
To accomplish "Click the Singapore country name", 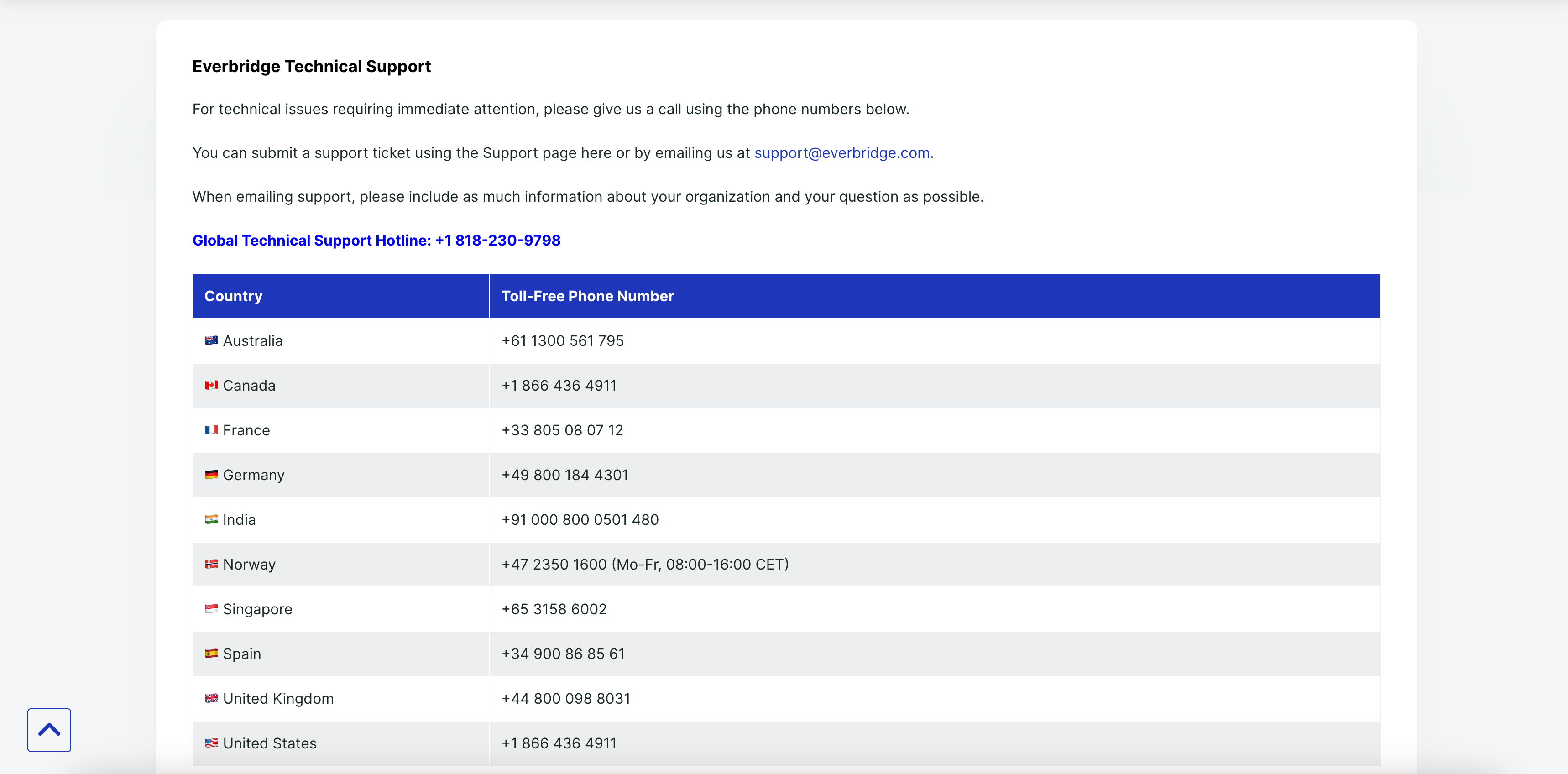I will coord(257,609).
